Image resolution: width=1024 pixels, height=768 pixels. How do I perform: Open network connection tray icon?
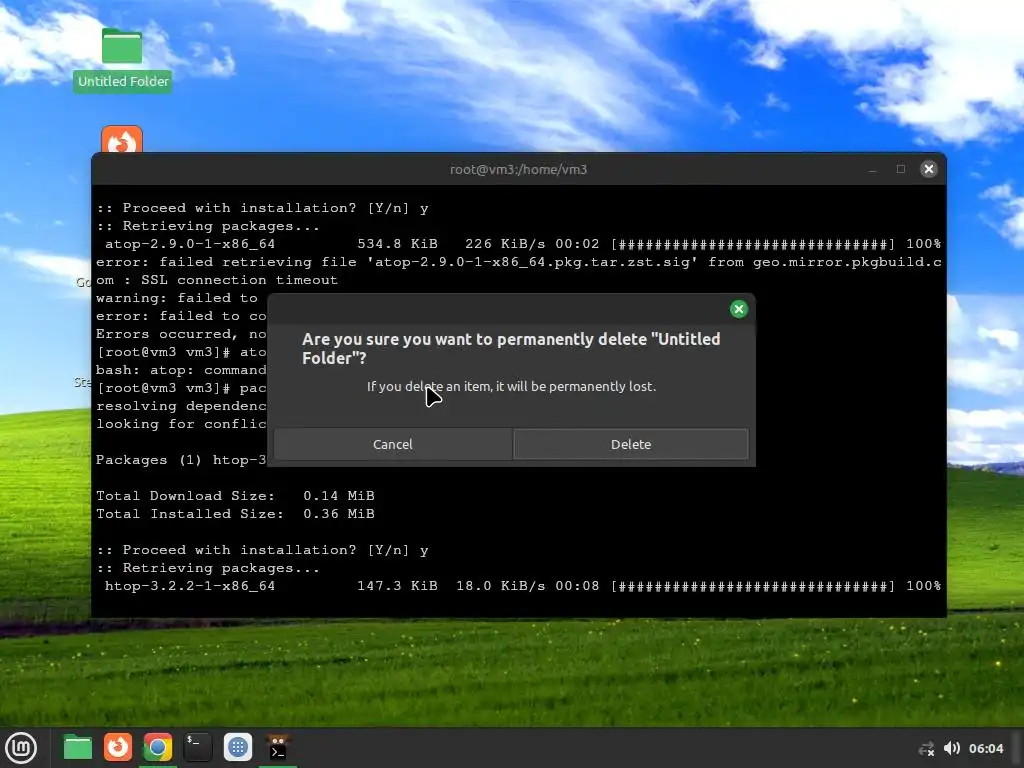pos(926,748)
